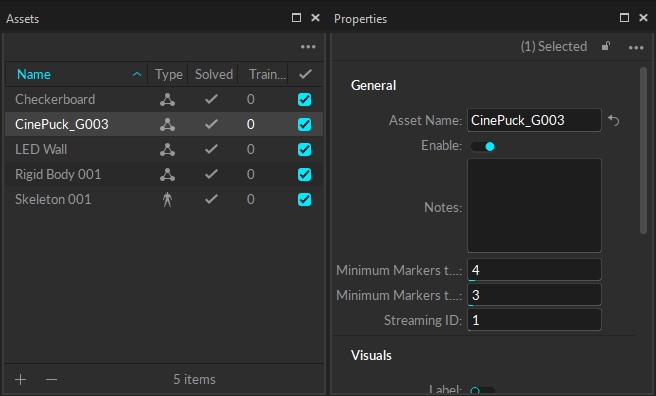Screen dimensions: 656x396
Task: Undock the Properties pane with the float icon
Action: coord(624,18)
